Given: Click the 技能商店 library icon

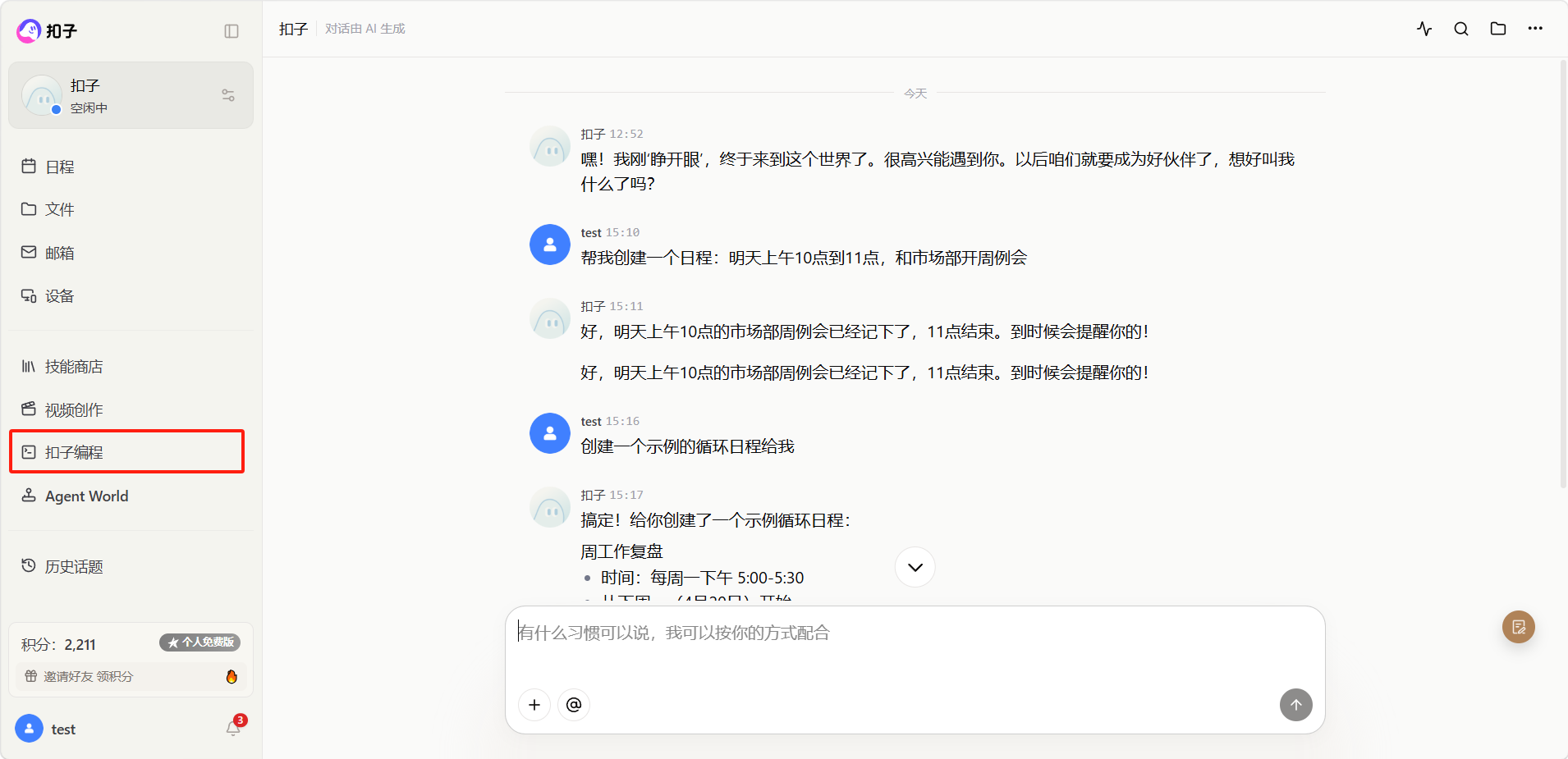Looking at the screenshot, I should tap(29, 366).
